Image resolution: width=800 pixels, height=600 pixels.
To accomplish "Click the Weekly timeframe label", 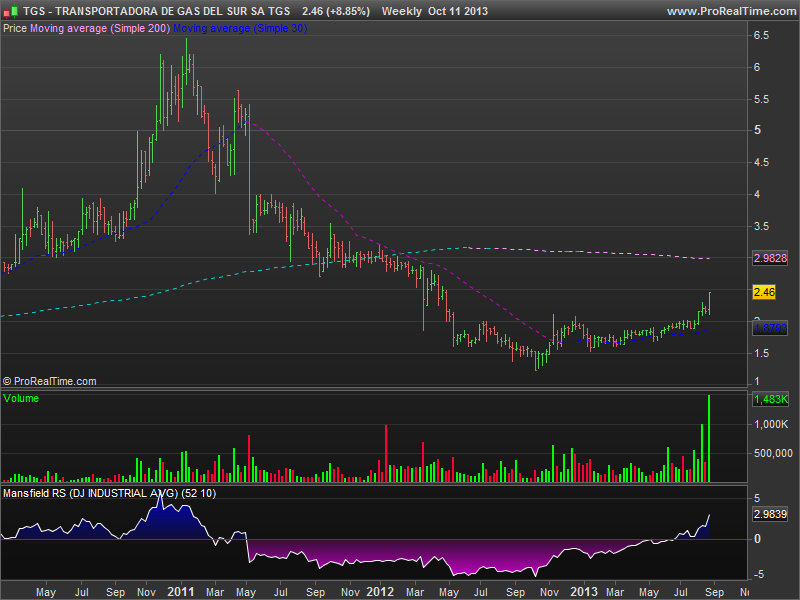I will (x=401, y=11).
